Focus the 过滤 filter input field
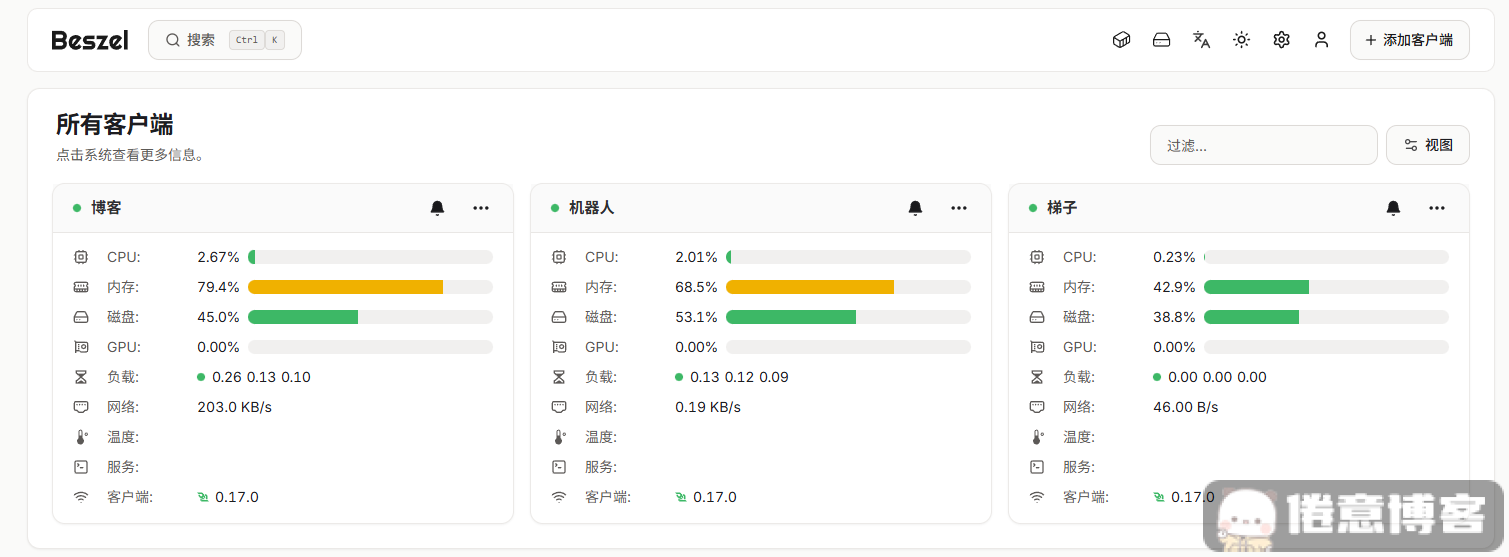Viewport: 1509px width, 557px height. [x=1263, y=145]
